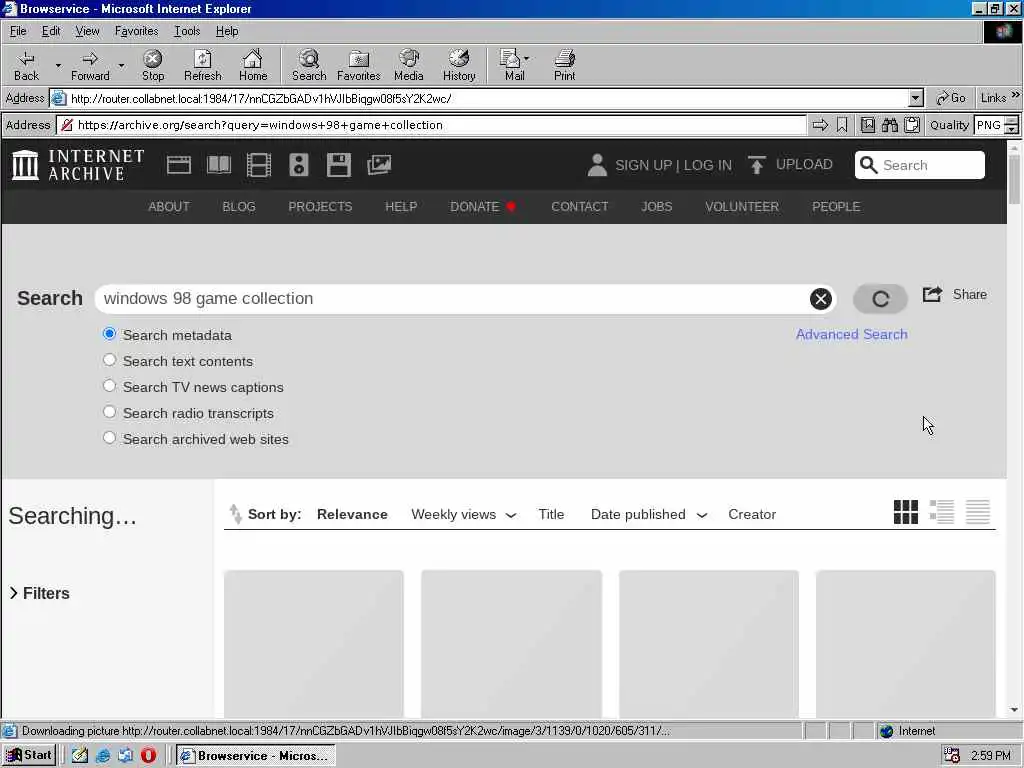Open the Texts book icon

[x=219, y=165]
